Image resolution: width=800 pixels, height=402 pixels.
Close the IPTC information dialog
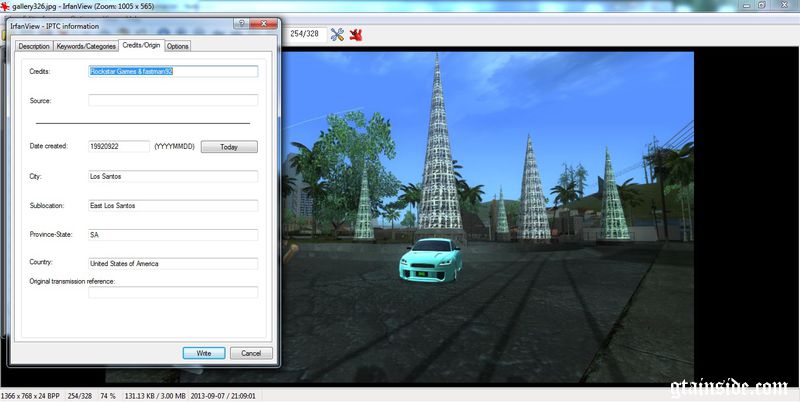(x=264, y=23)
